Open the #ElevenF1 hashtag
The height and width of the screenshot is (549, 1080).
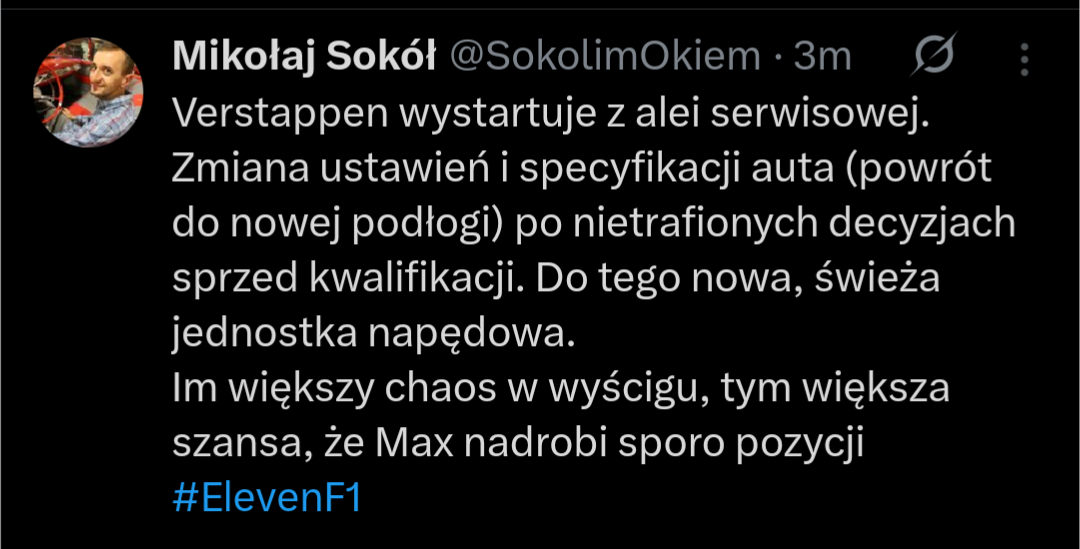pos(267,499)
